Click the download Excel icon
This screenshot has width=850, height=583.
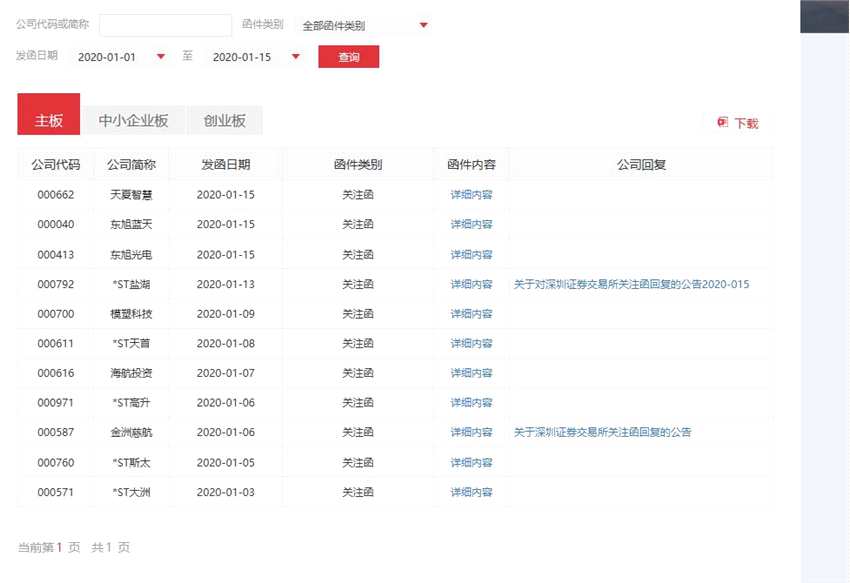pos(723,123)
